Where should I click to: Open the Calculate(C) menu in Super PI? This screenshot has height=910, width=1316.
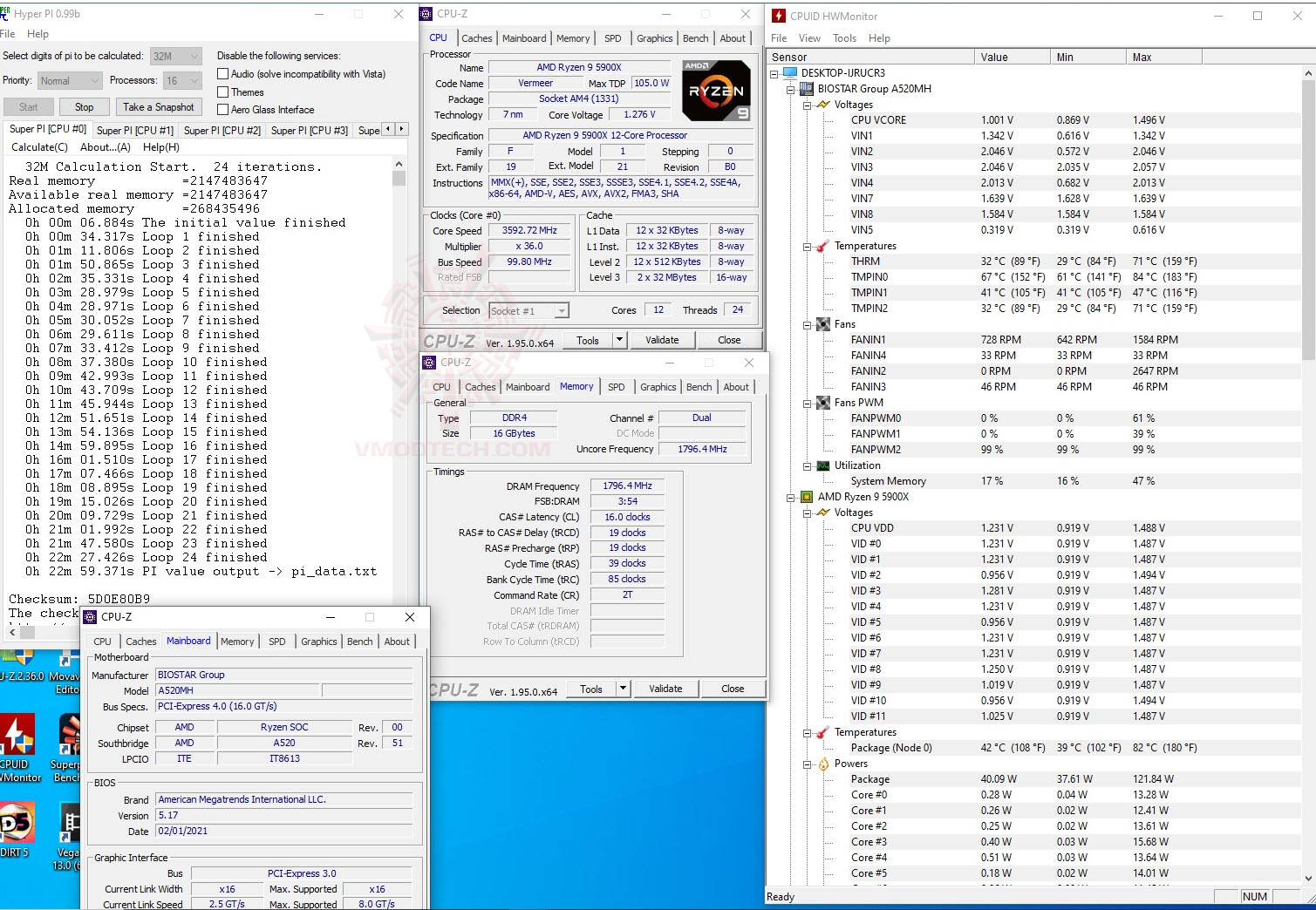point(39,147)
